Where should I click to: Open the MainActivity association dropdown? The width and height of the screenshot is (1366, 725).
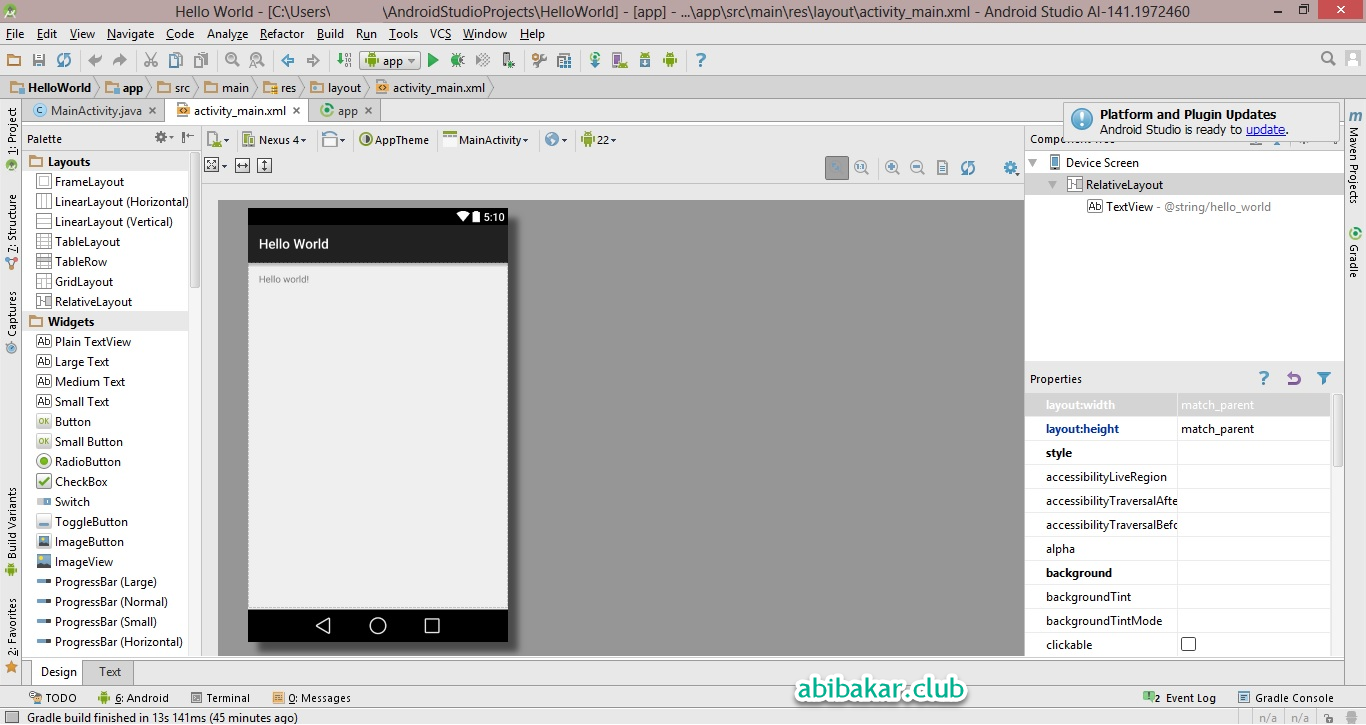486,140
